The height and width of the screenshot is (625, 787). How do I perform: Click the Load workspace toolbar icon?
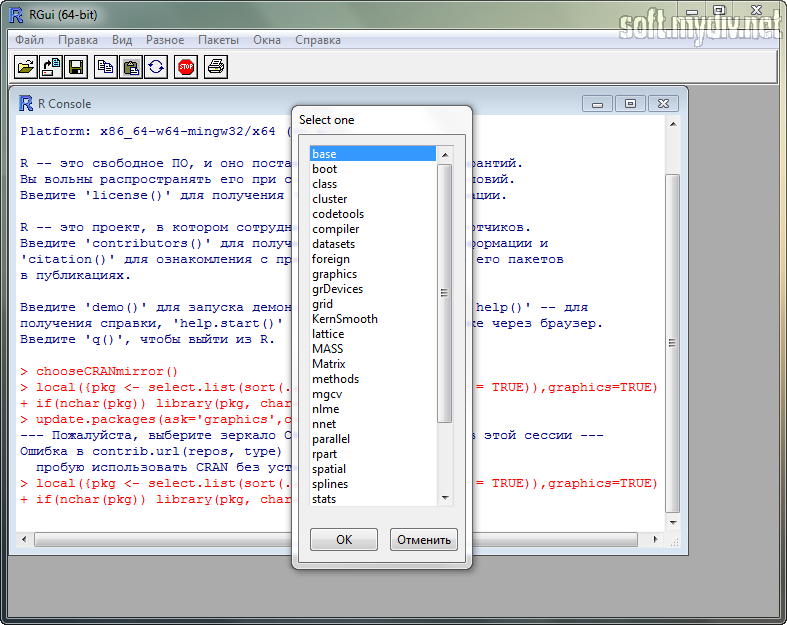pos(51,67)
